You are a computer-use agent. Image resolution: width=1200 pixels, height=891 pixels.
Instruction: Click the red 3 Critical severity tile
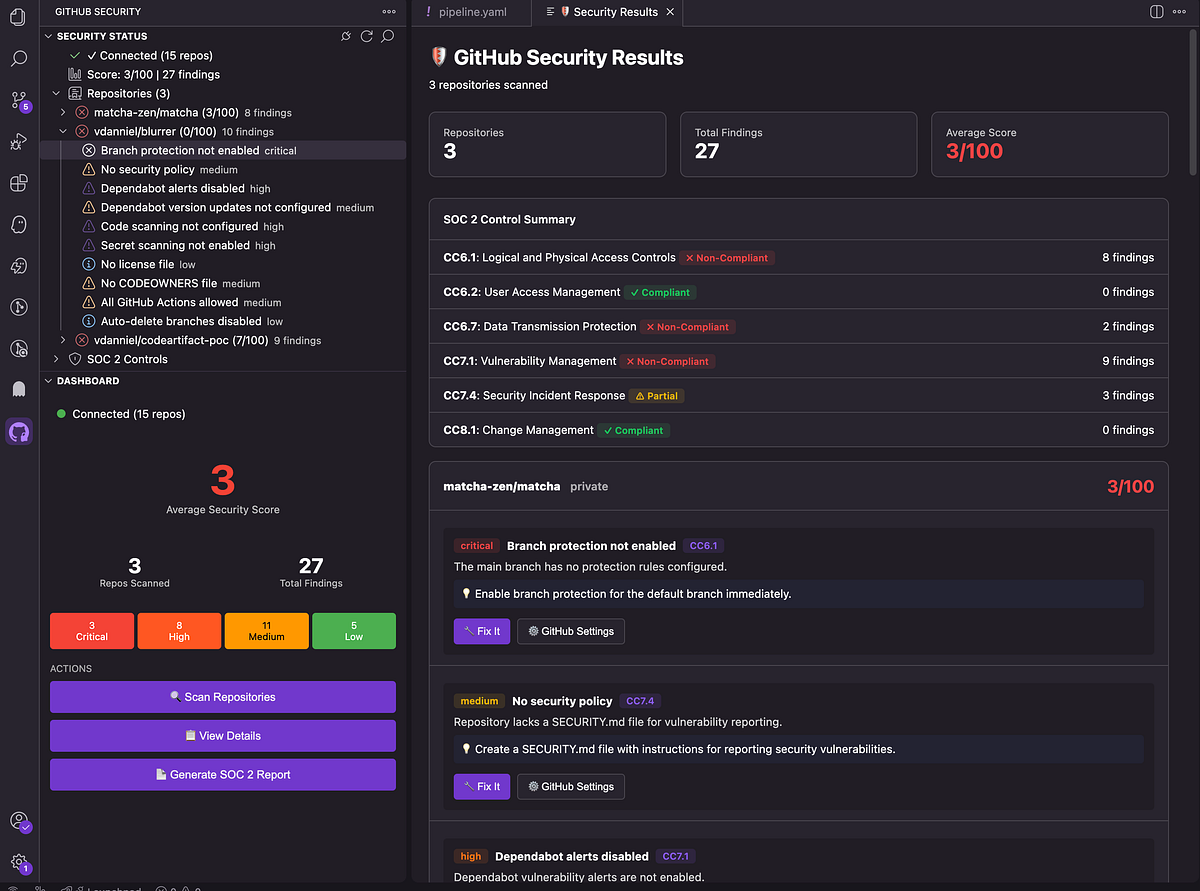[92, 631]
